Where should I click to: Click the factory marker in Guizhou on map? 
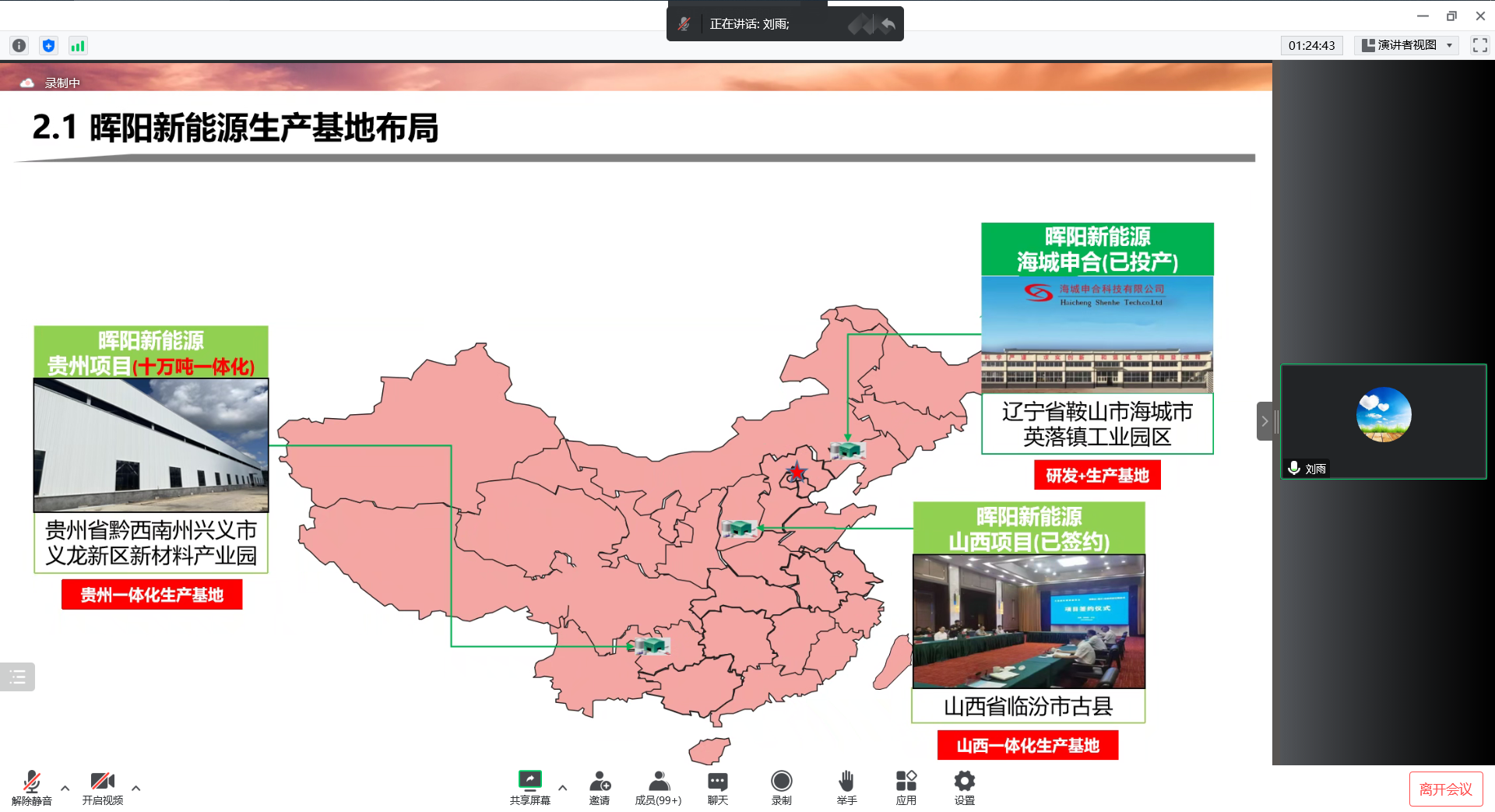coord(652,645)
